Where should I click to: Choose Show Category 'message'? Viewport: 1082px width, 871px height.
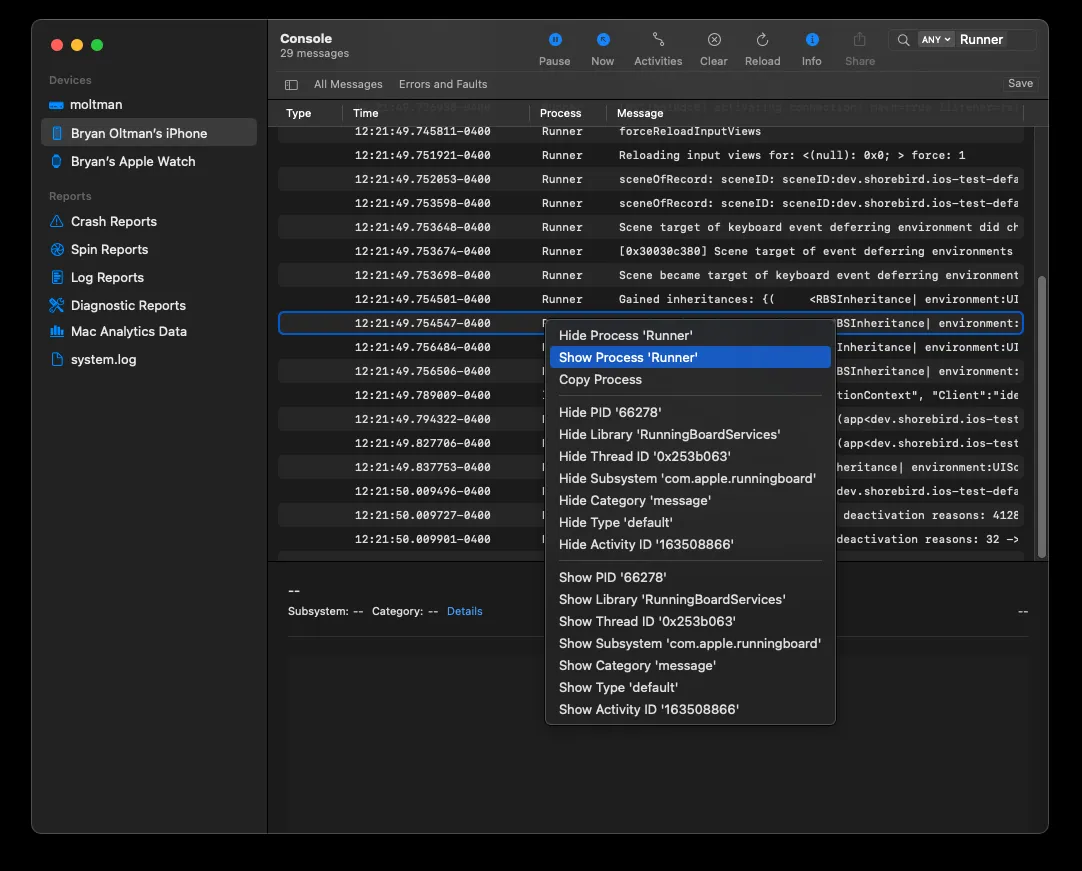[x=690, y=666]
